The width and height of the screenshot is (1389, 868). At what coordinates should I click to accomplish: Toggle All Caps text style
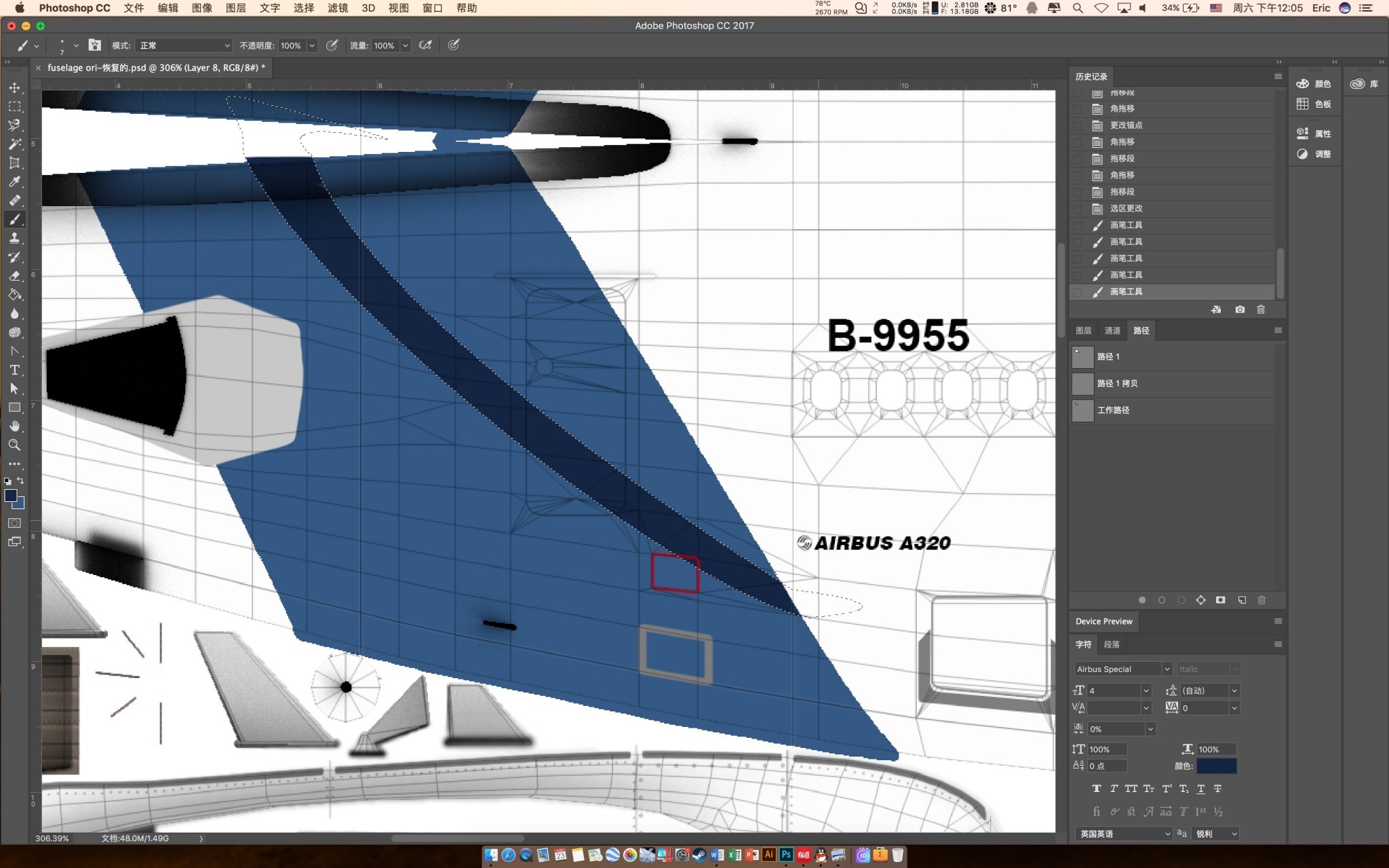click(1131, 789)
